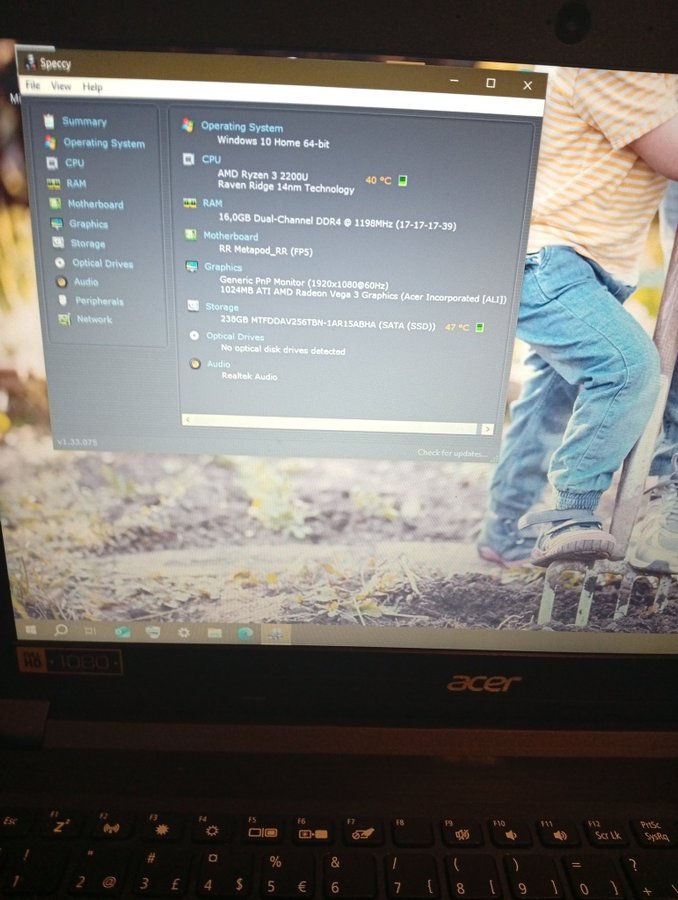Open the RAM section in sidebar
The width and height of the screenshot is (678, 900).
tap(76, 184)
